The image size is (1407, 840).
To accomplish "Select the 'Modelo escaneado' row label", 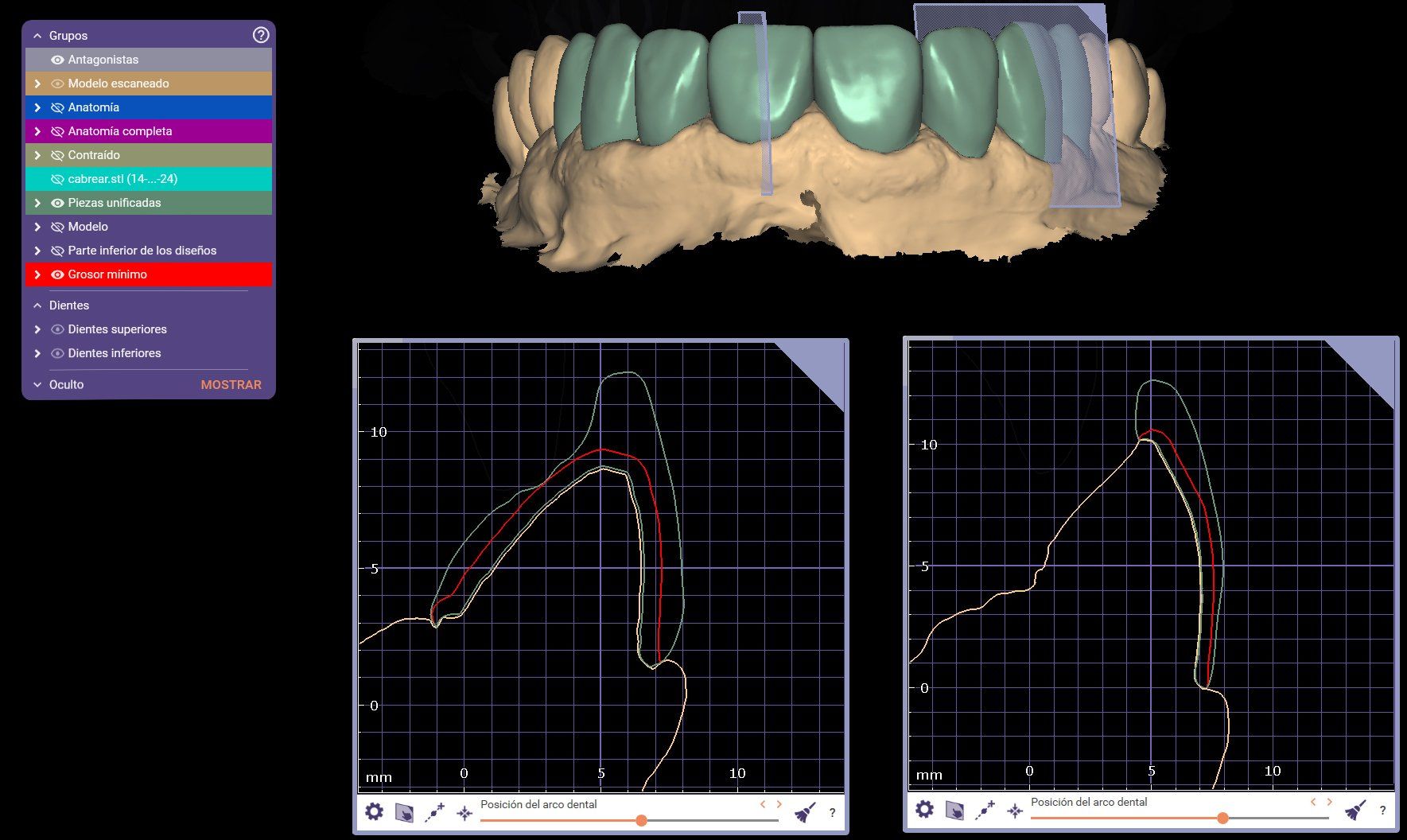I will tap(119, 84).
